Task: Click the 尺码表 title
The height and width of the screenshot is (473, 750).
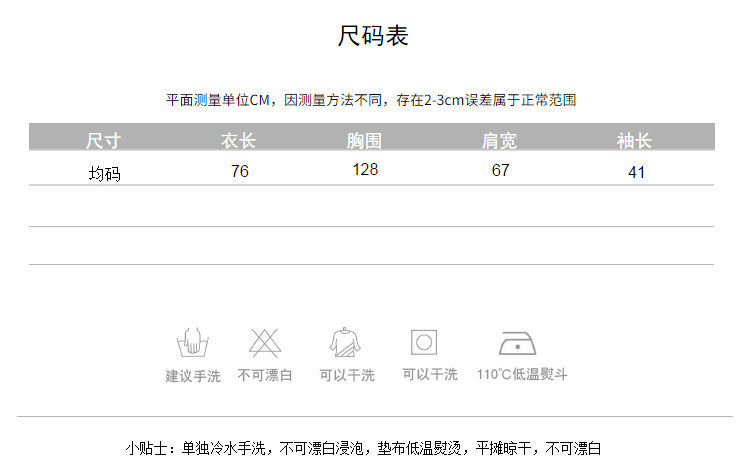Action: click(x=373, y=38)
